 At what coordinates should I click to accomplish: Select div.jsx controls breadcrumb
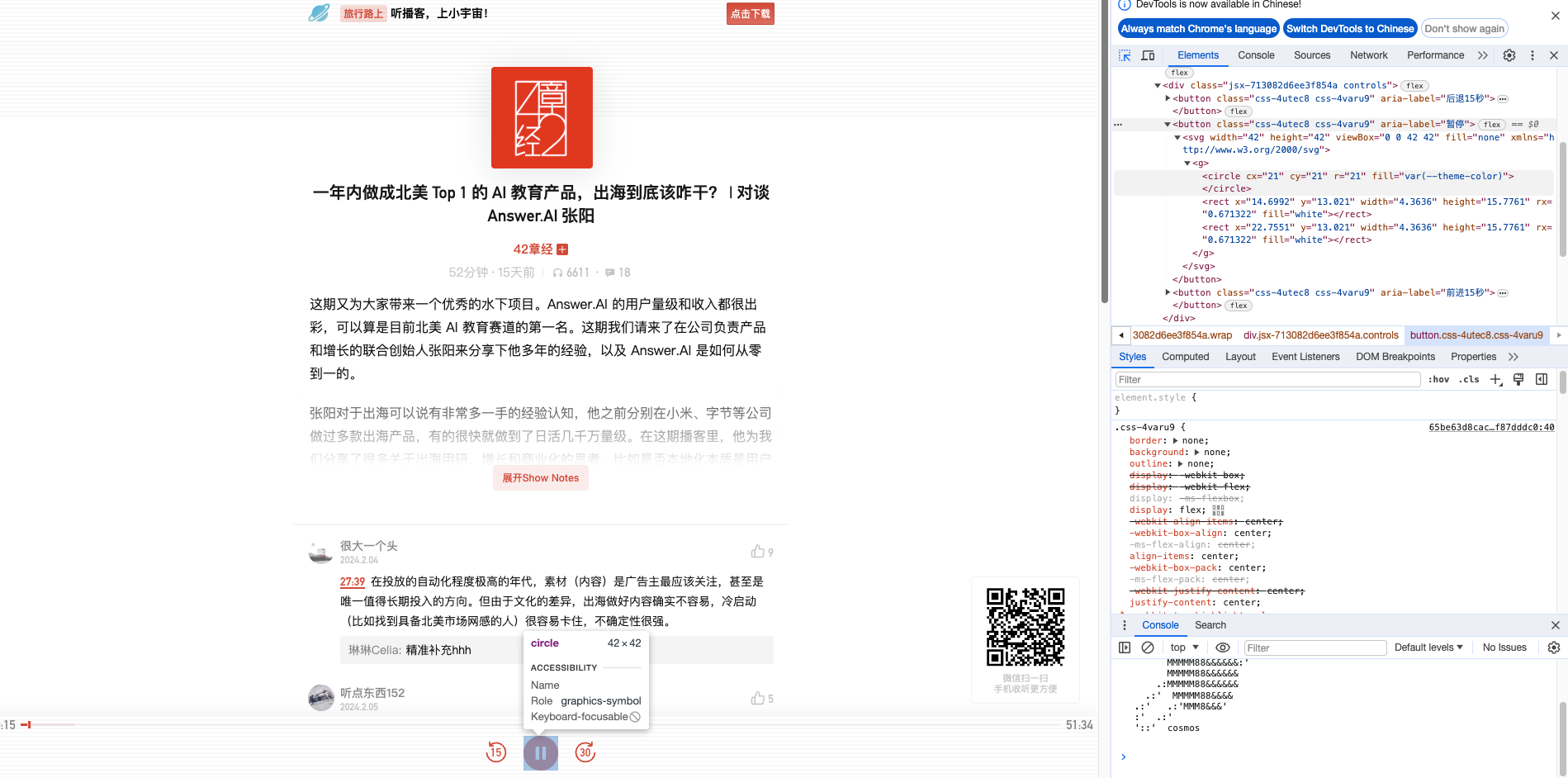pyautogui.click(x=1320, y=335)
